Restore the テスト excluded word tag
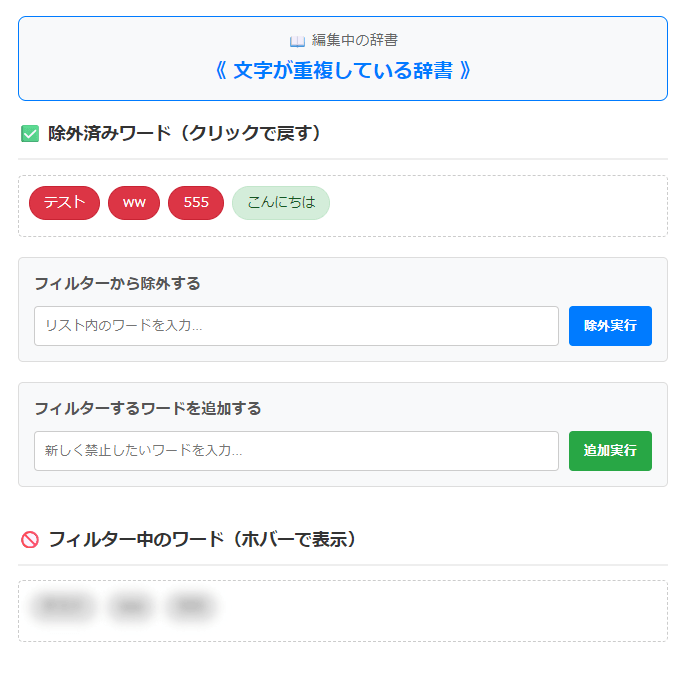686x680 pixels. [64, 202]
